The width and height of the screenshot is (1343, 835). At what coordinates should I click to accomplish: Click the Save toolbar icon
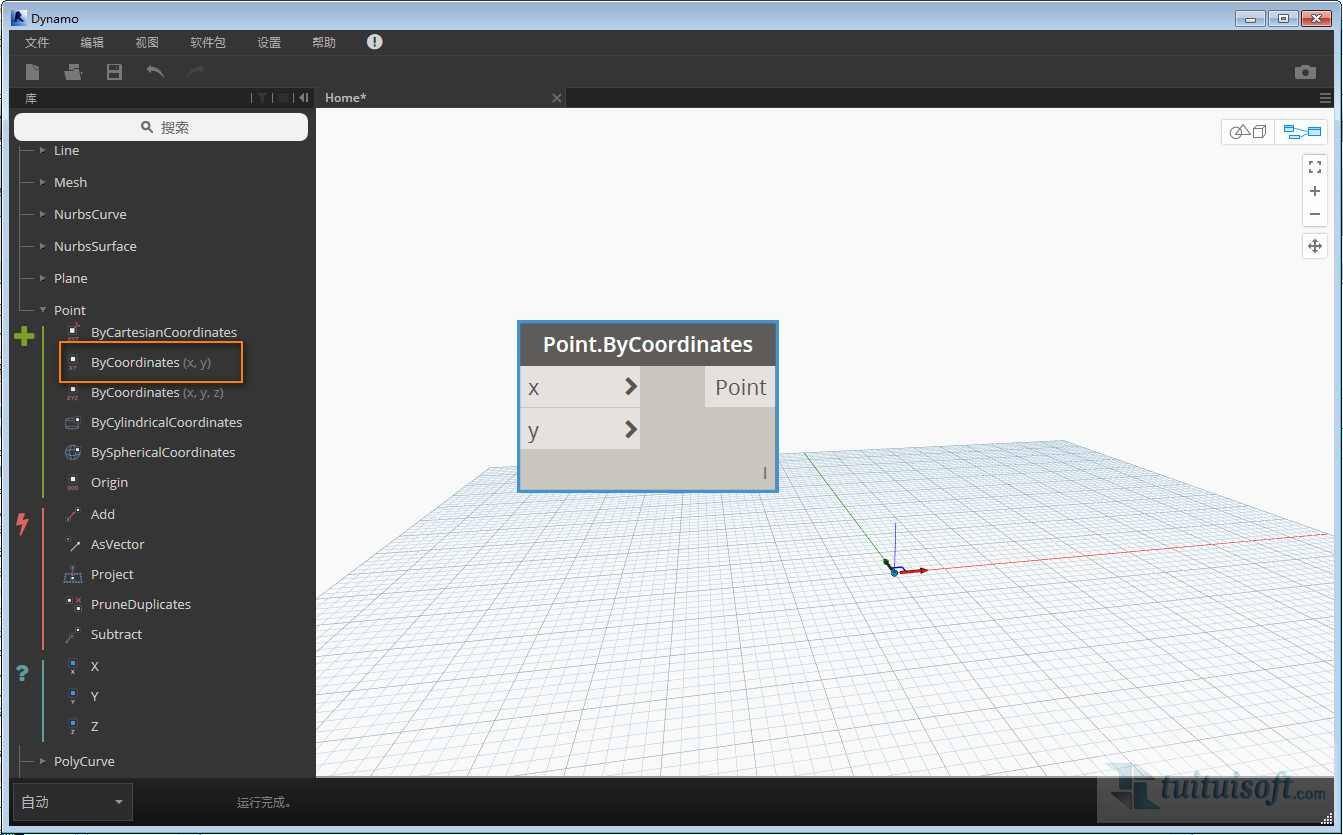(114, 72)
